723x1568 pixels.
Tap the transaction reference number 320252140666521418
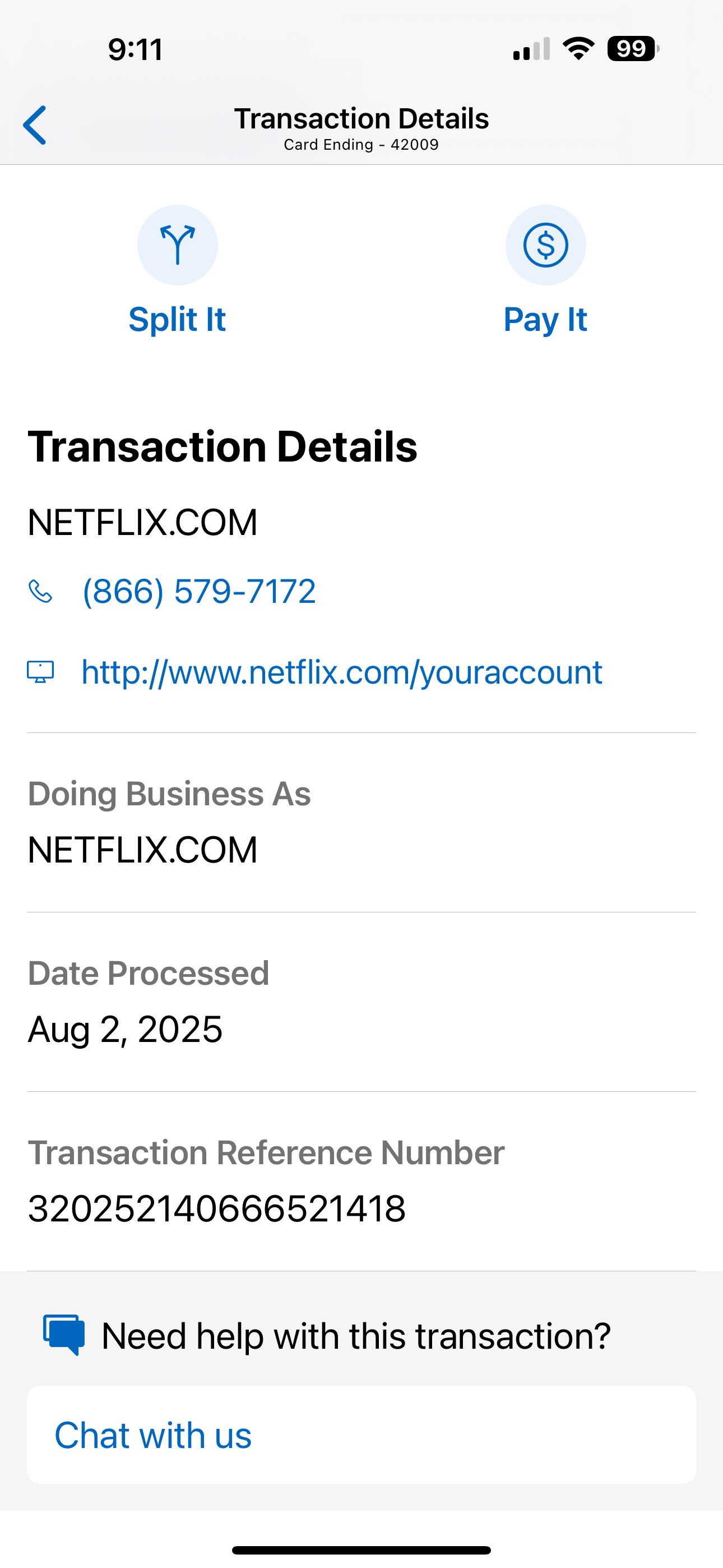217,1209
